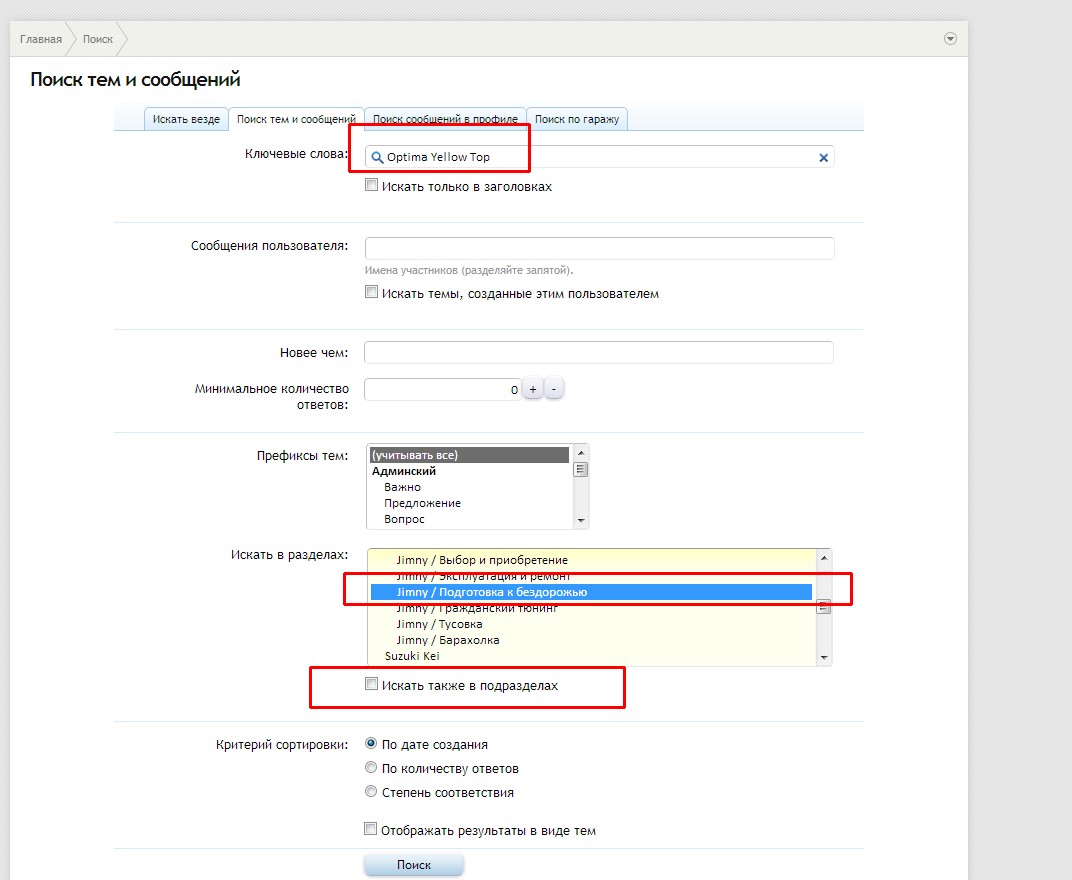This screenshot has height=880, width=1072.
Task: Check 'Искать темы, созданные этим пользователем'
Action: tap(372, 293)
